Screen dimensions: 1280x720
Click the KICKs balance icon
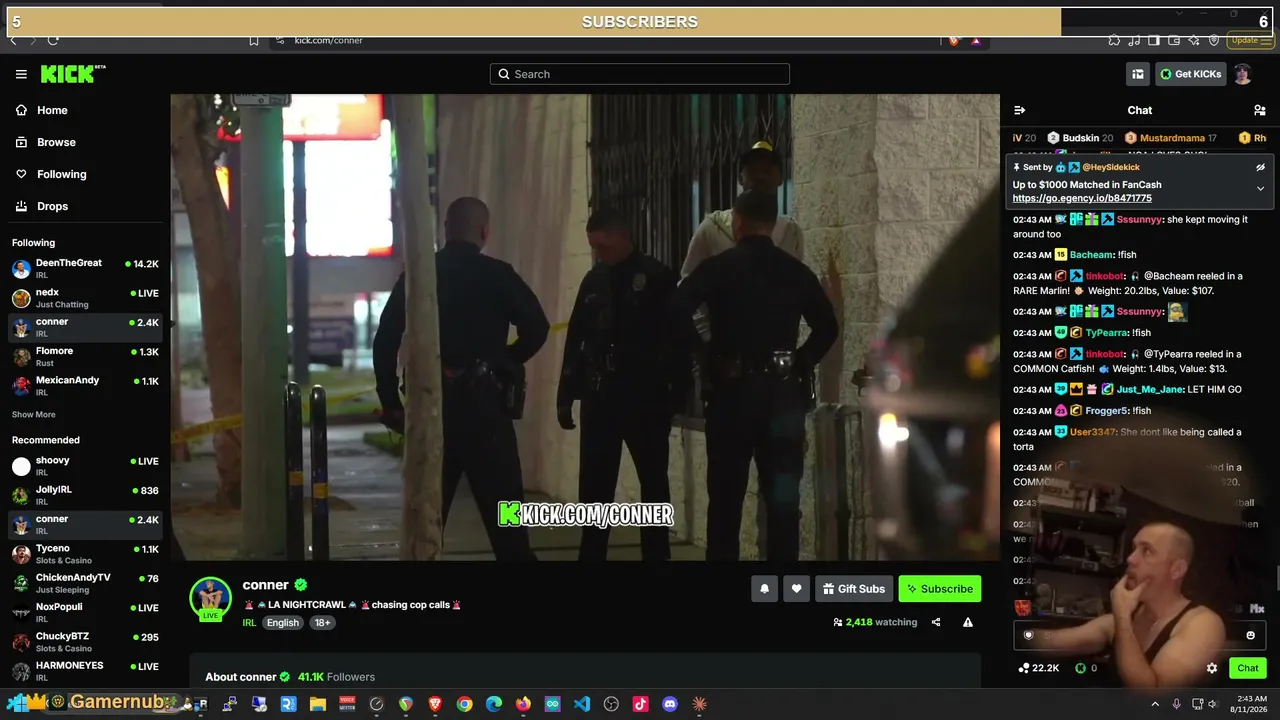[x=1080, y=668]
